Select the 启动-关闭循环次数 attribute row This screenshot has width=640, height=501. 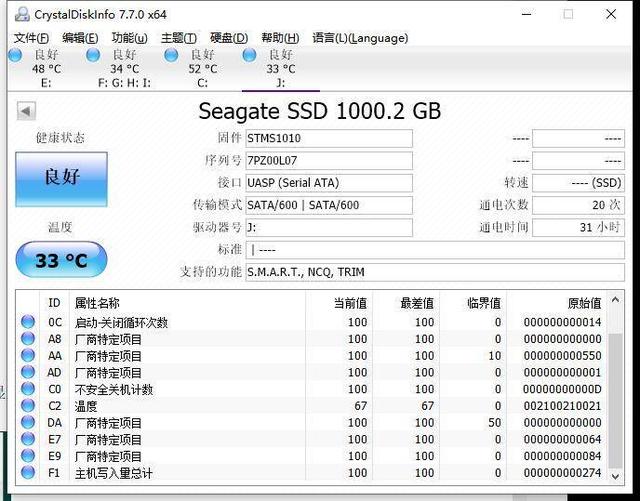[x=312, y=322]
